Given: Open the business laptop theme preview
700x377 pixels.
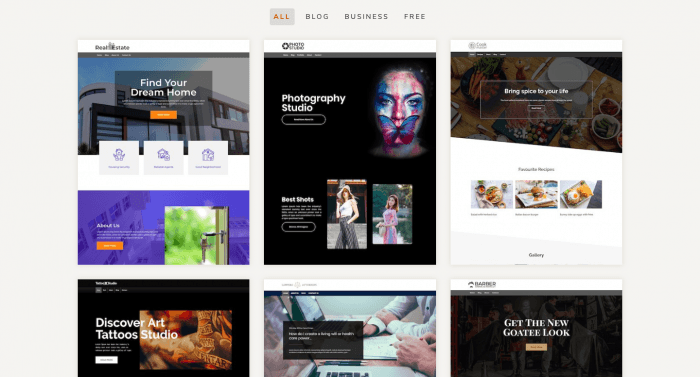Looking at the screenshot, I should tap(350, 328).
